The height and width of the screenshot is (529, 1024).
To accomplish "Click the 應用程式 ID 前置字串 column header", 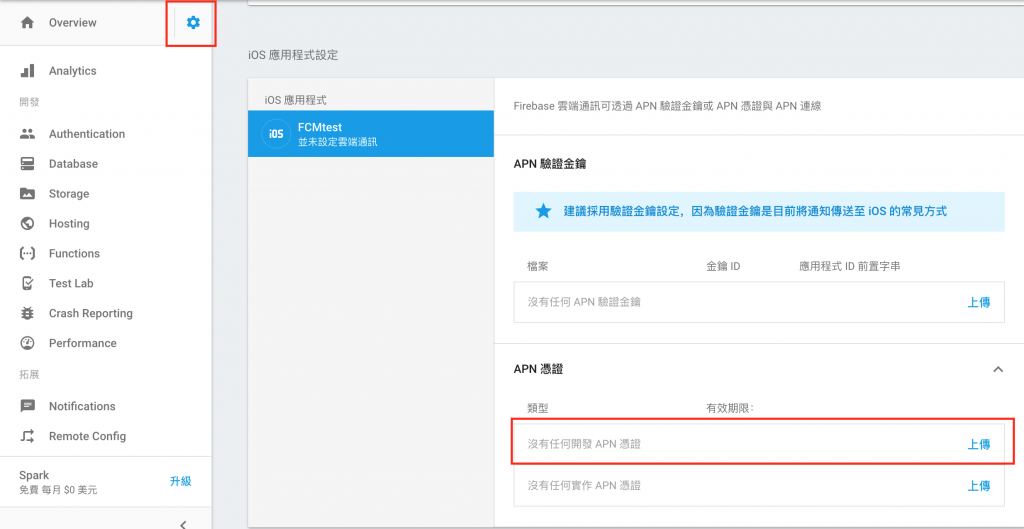I will pos(850,266).
